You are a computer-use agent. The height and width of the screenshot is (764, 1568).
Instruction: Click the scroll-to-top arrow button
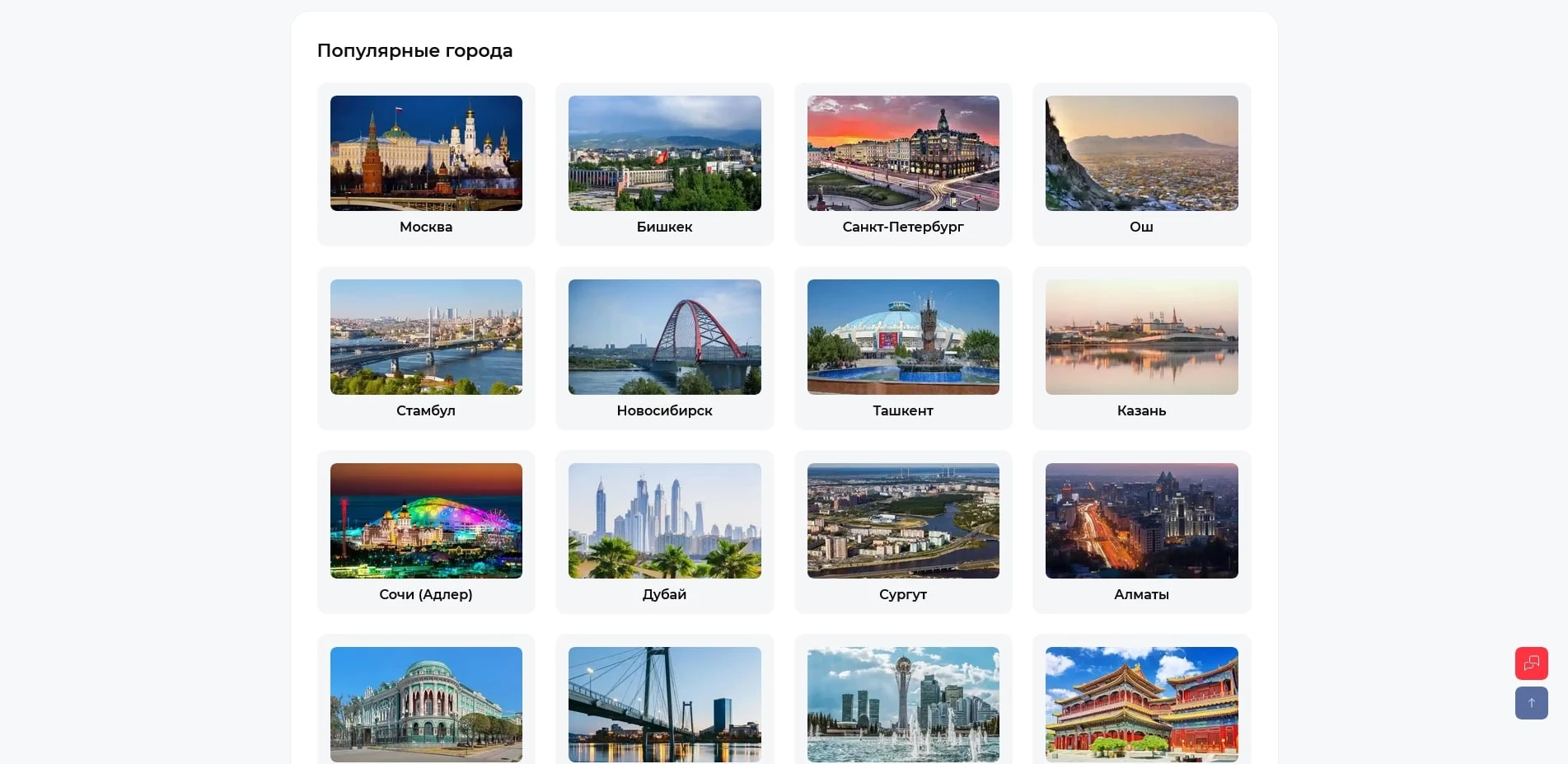point(1531,703)
